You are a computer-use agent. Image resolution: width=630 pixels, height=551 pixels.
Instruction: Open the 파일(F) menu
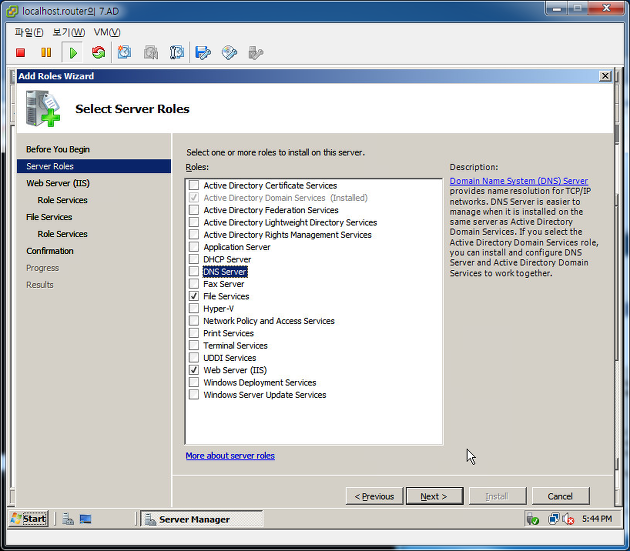pyautogui.click(x=29, y=32)
